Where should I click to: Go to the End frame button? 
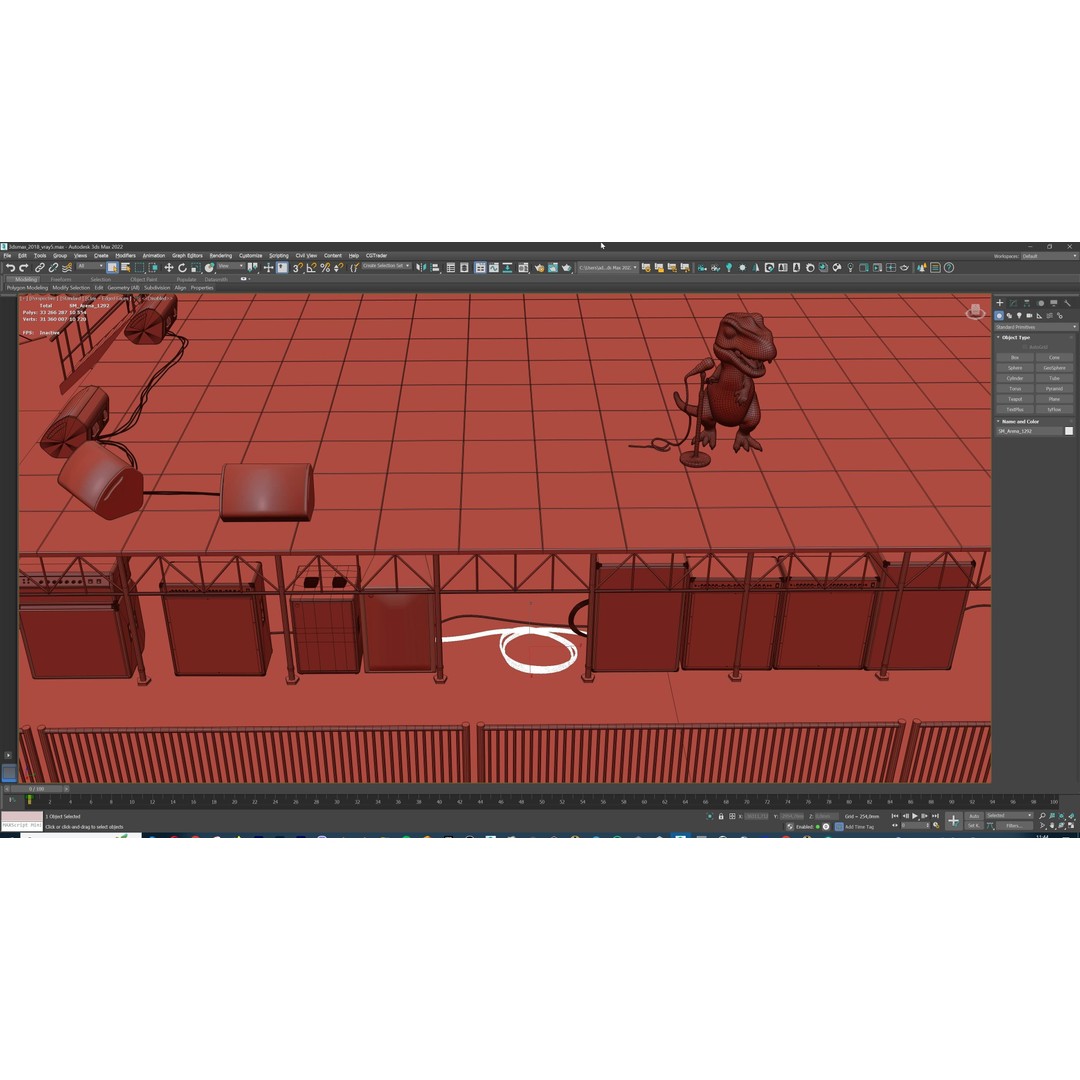click(x=935, y=816)
